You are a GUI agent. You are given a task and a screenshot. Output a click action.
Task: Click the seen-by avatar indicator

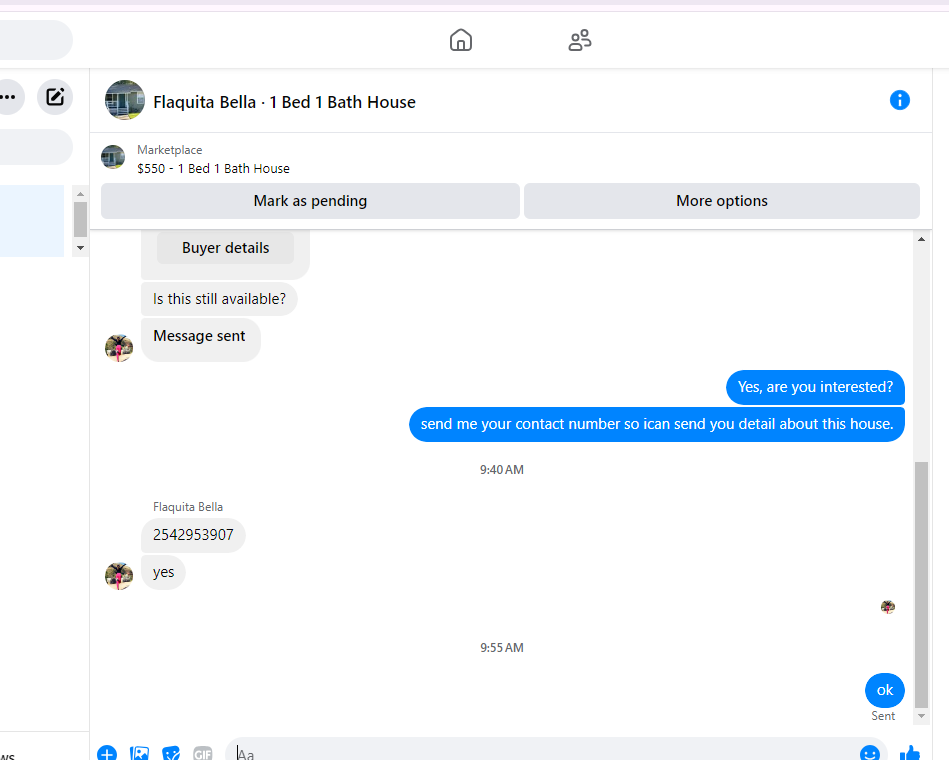888,607
